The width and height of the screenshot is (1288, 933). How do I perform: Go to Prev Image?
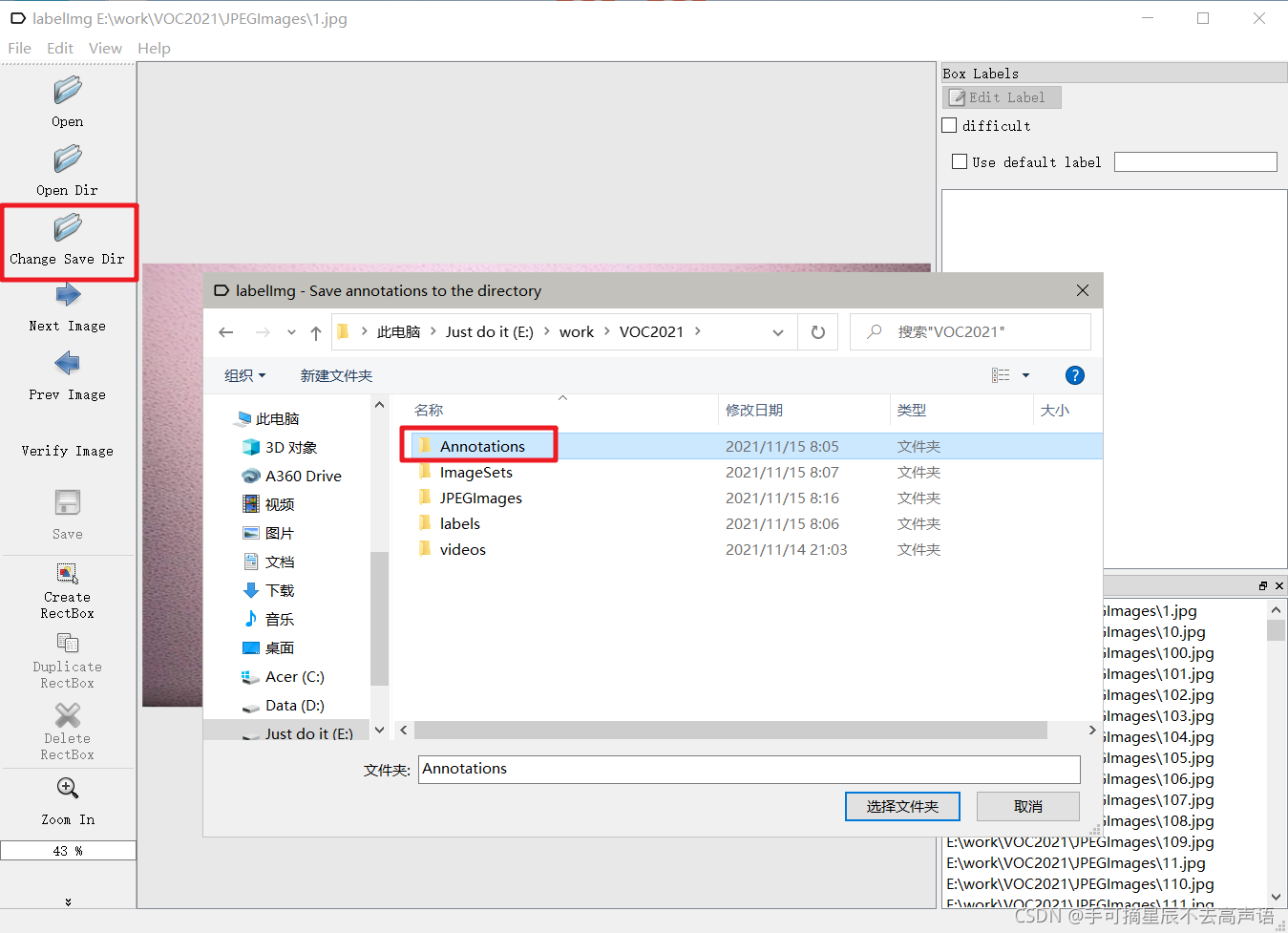coord(68,375)
